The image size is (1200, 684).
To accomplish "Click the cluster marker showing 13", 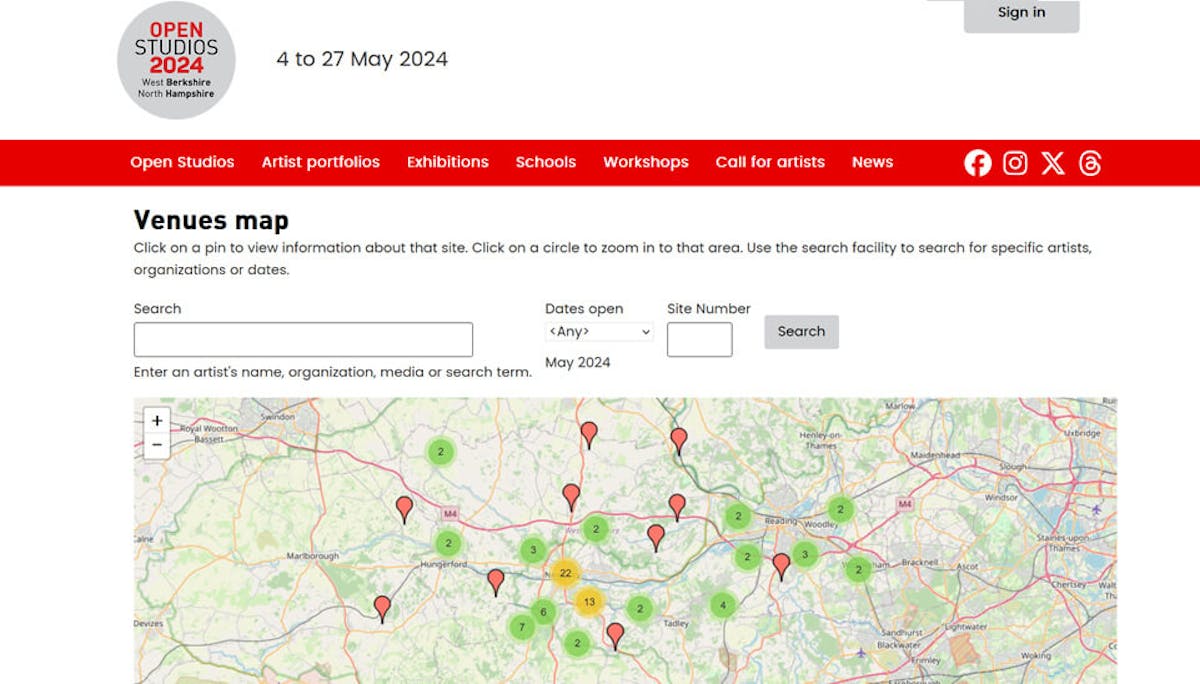I will point(589,602).
